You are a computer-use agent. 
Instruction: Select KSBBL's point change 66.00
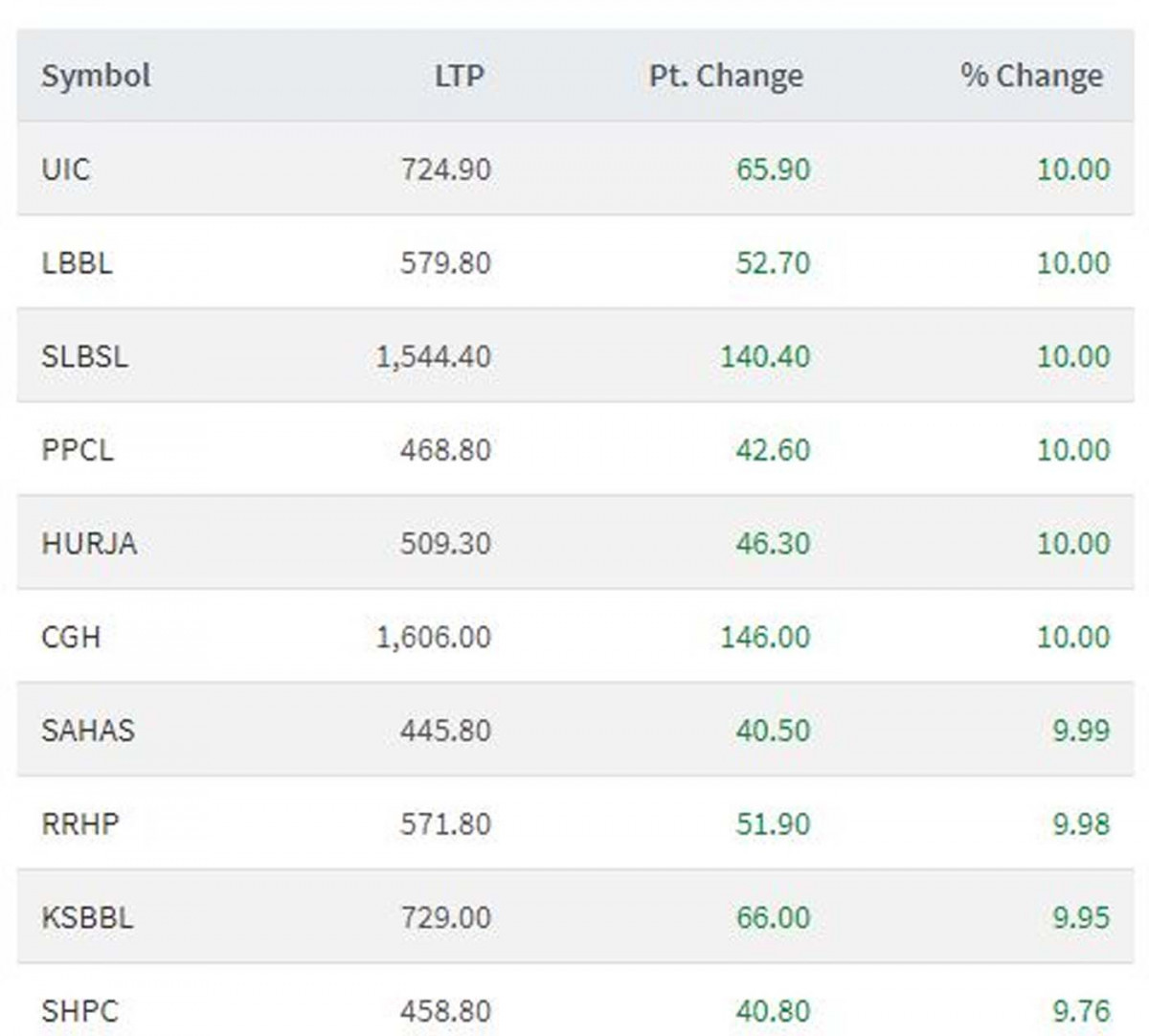point(773,917)
